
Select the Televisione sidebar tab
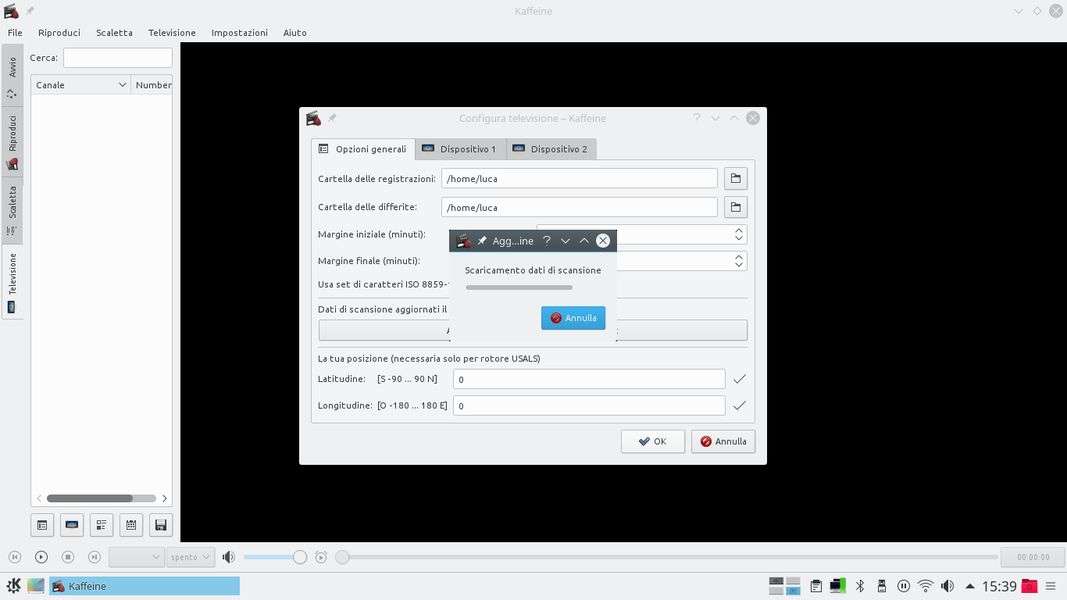click(x=12, y=282)
